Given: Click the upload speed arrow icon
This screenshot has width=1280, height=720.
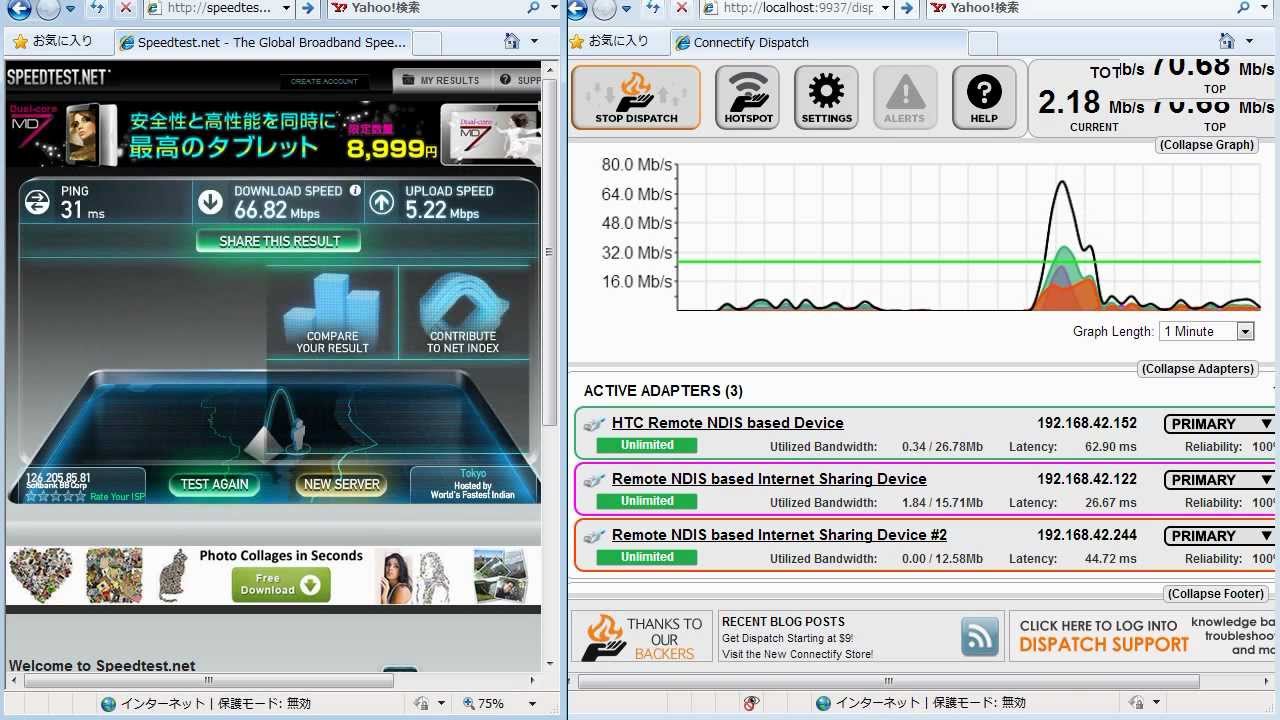Looking at the screenshot, I should pyautogui.click(x=381, y=202).
